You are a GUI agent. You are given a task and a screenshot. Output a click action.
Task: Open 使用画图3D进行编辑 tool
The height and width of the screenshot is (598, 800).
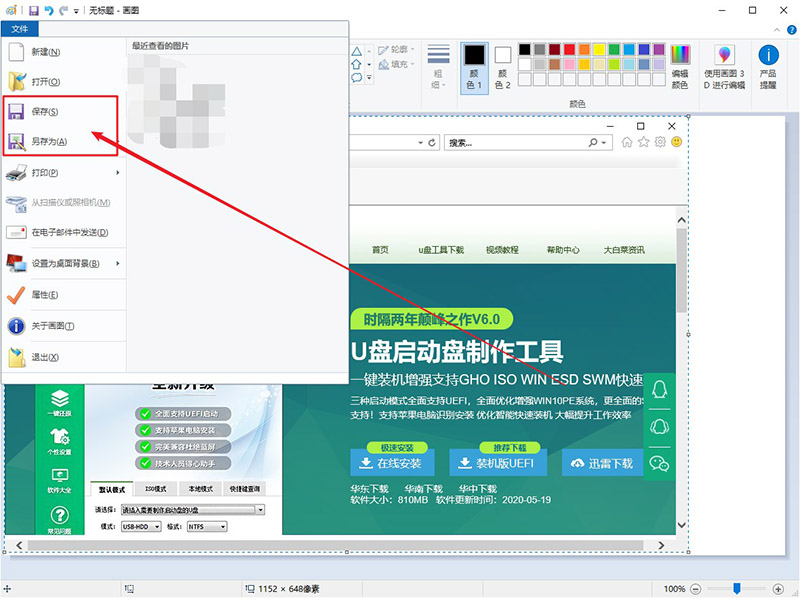pos(723,62)
